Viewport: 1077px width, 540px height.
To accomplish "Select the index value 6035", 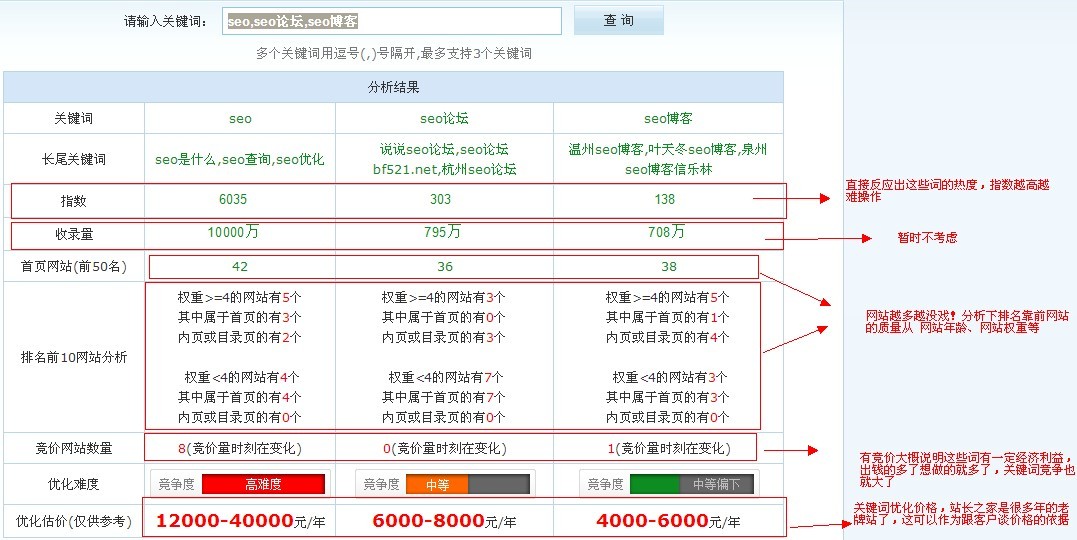I will 233,199.
